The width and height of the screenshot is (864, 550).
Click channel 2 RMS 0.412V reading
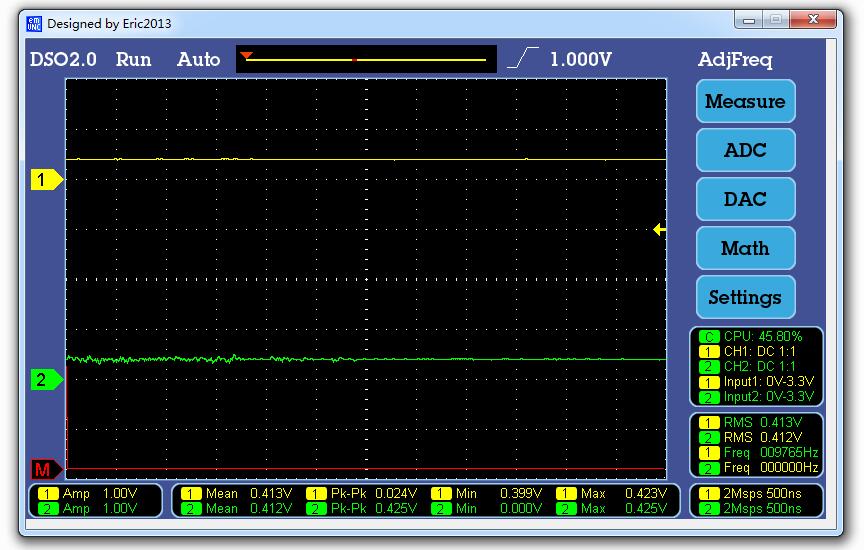click(763, 437)
